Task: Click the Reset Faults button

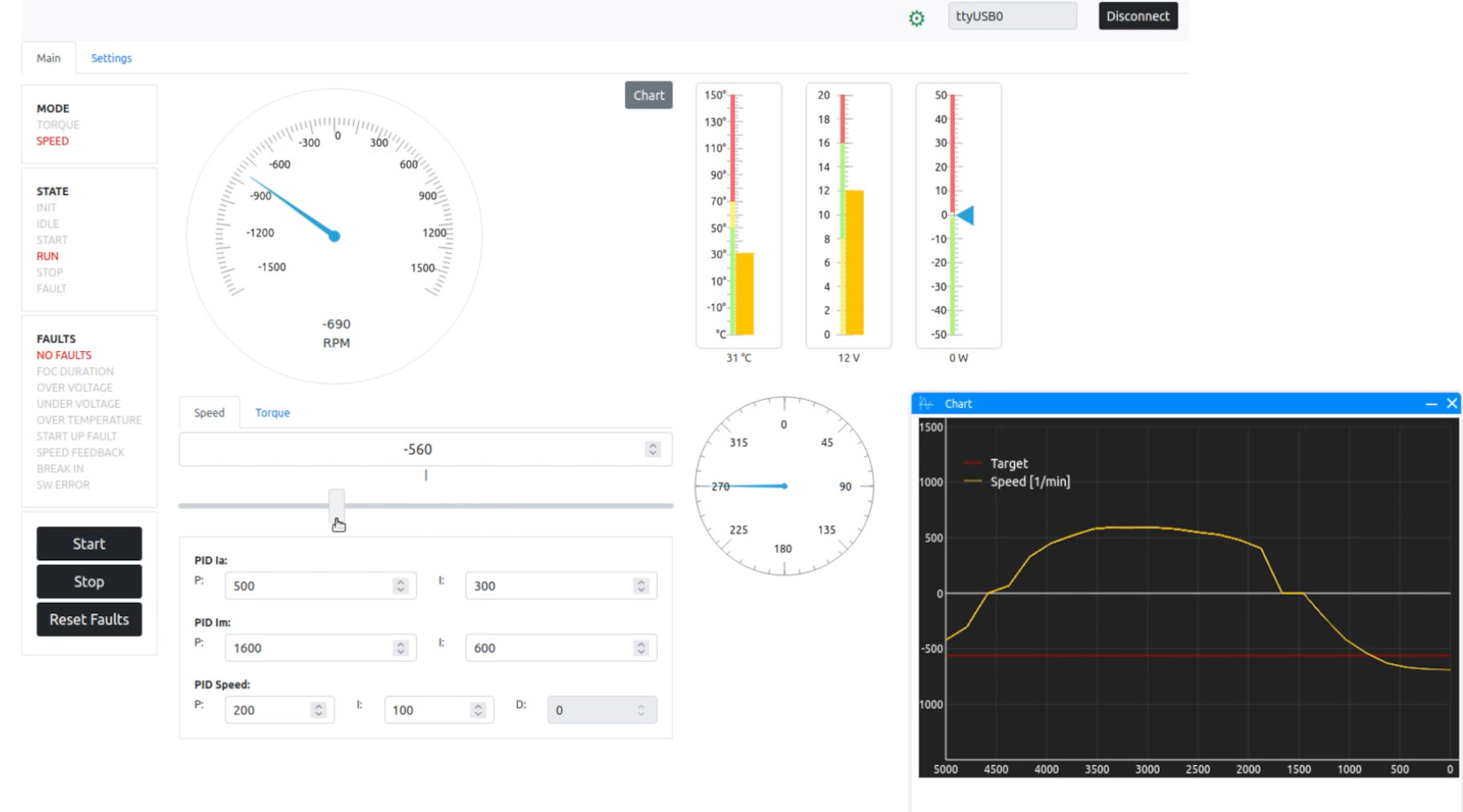Action: (x=89, y=620)
